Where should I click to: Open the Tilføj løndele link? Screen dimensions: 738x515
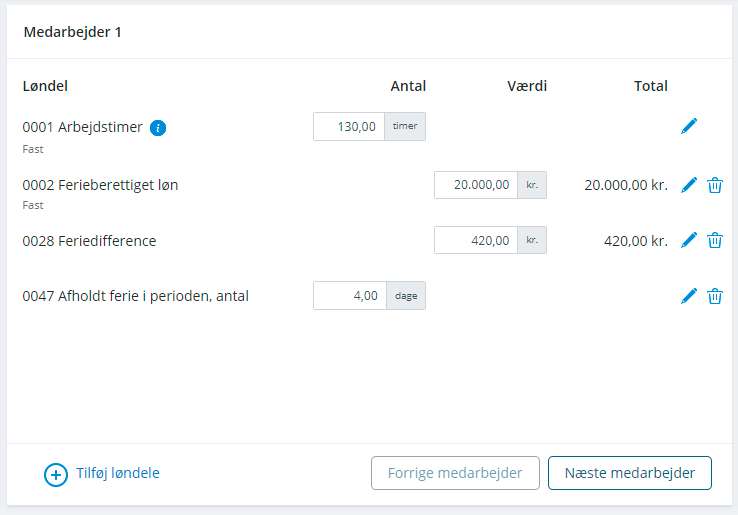[x=118, y=473]
